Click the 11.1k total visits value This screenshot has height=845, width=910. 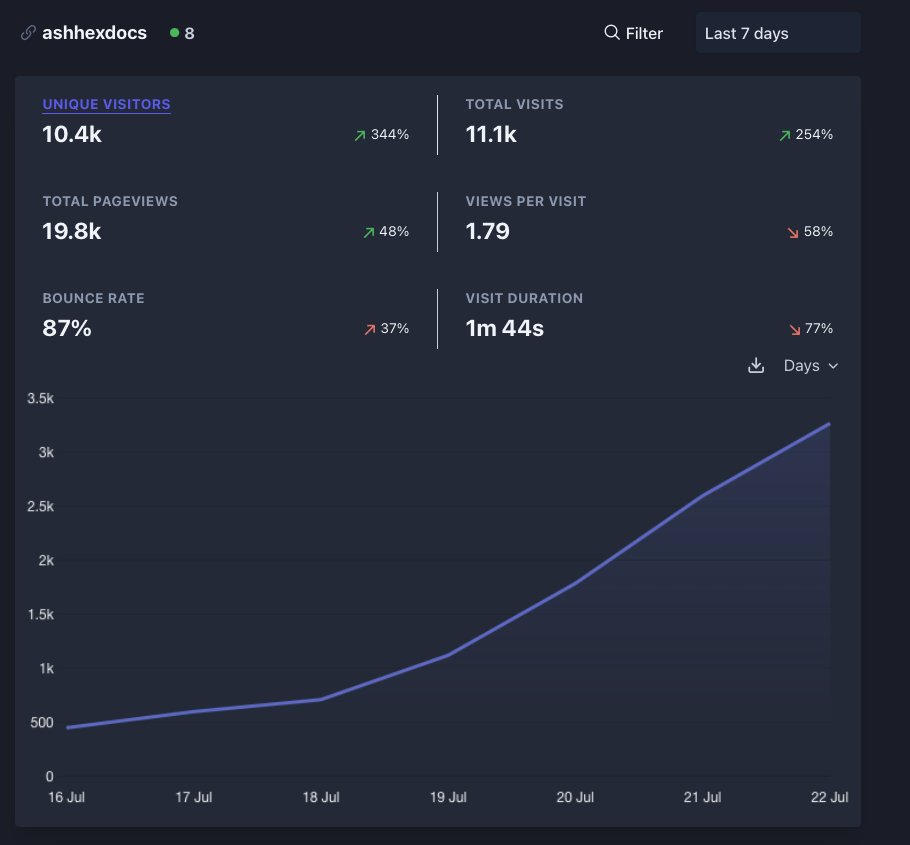coord(491,135)
